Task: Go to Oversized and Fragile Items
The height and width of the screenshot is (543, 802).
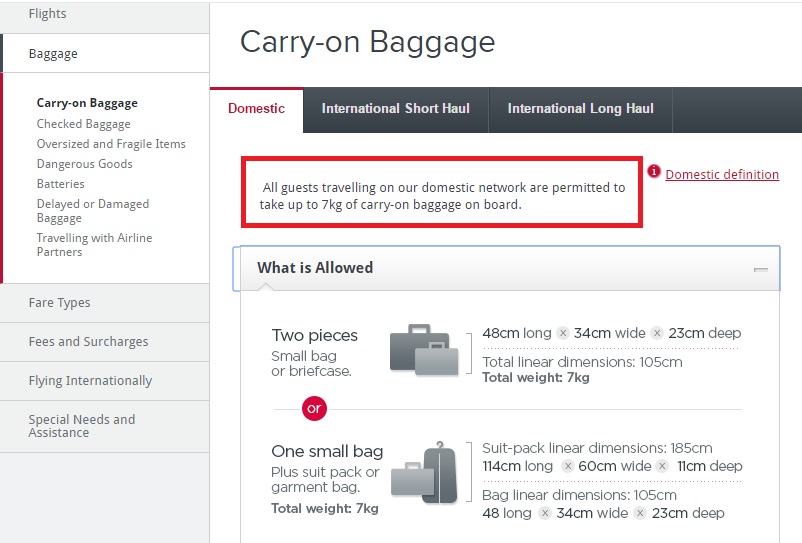Action: tap(111, 144)
